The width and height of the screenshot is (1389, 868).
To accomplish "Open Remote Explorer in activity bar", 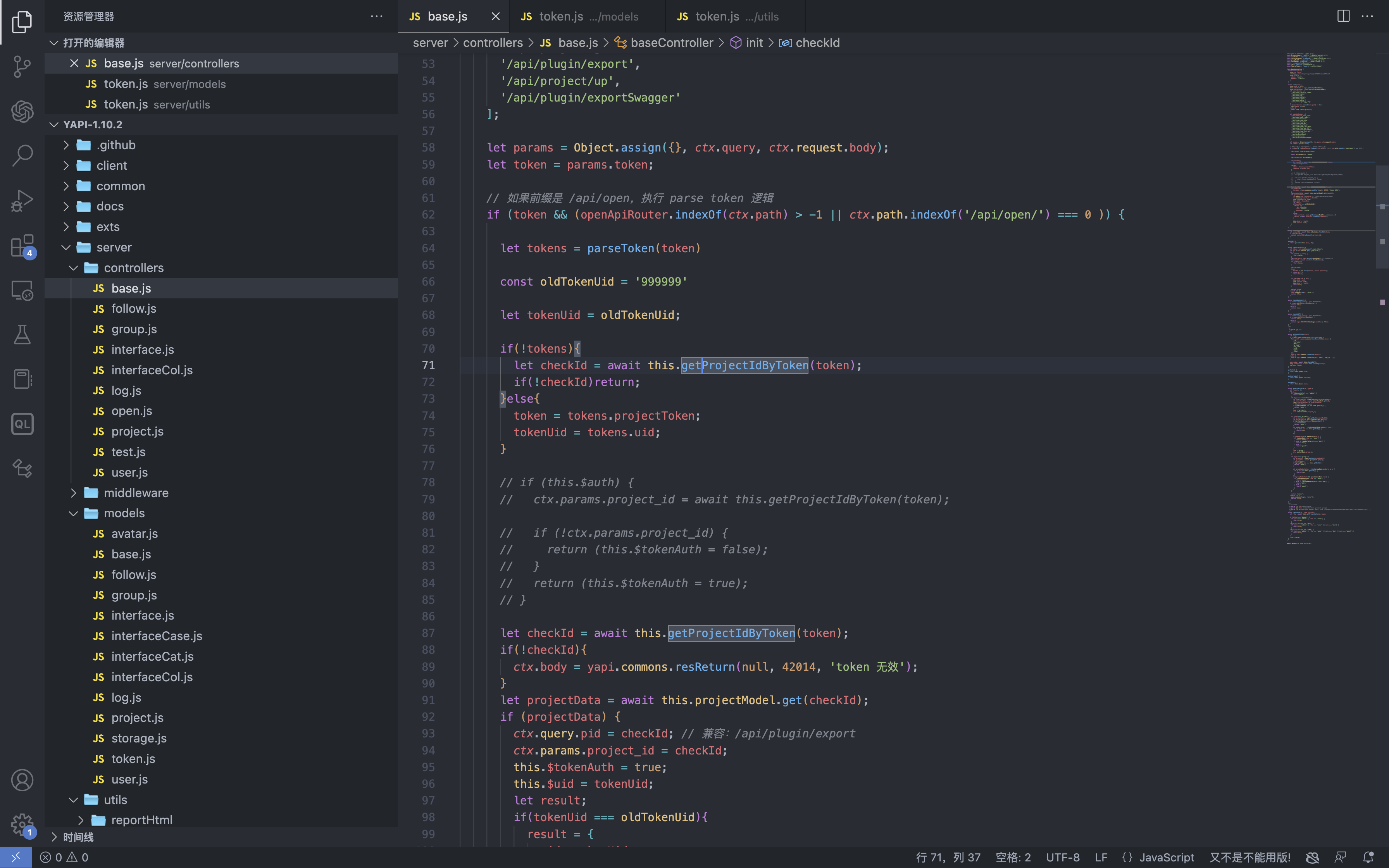I will click(x=22, y=291).
